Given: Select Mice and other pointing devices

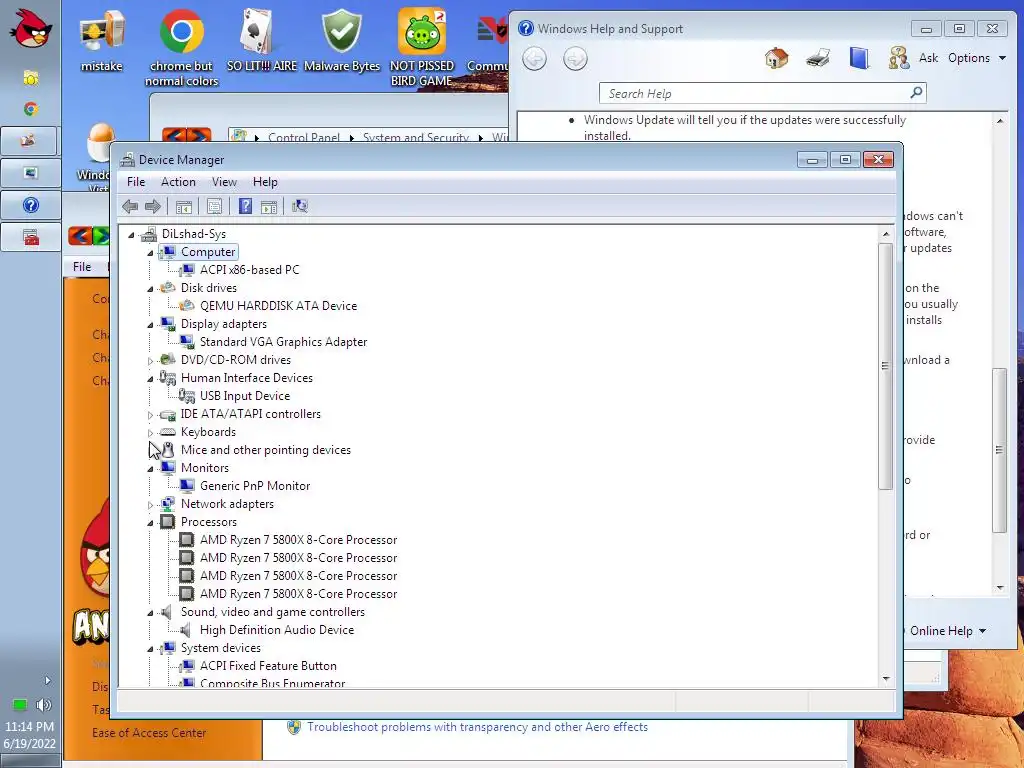Looking at the screenshot, I should tap(266, 450).
